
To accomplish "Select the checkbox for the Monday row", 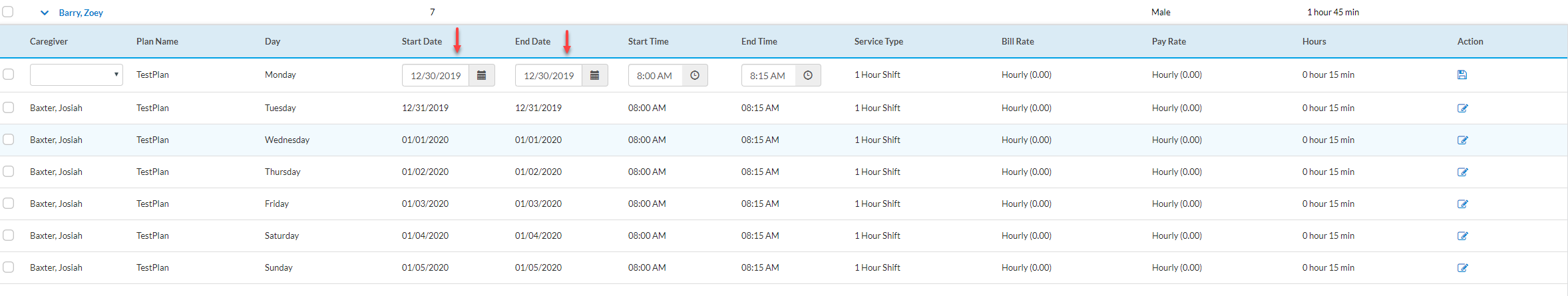I will [x=9, y=74].
